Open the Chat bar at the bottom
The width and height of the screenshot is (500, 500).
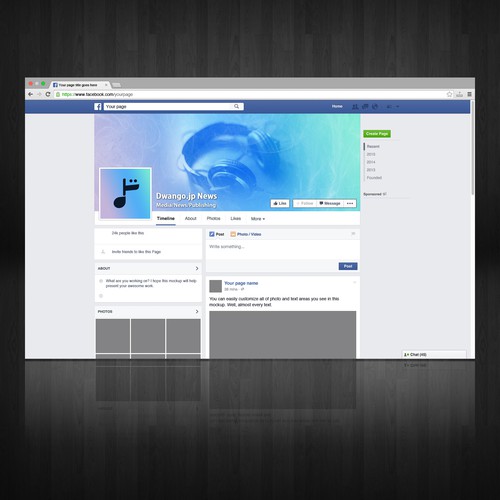click(434, 355)
